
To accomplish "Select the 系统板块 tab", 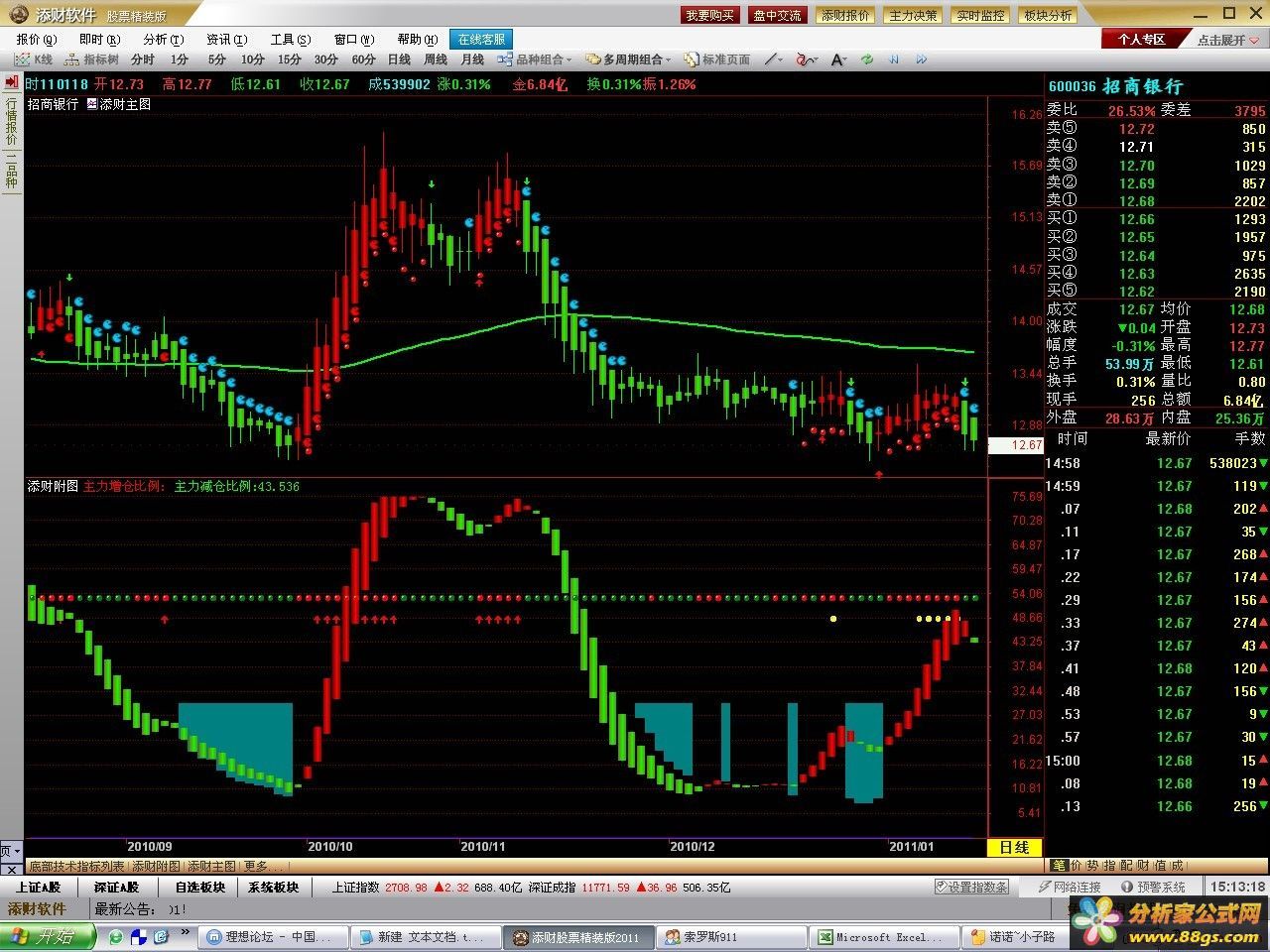I will pos(274,887).
